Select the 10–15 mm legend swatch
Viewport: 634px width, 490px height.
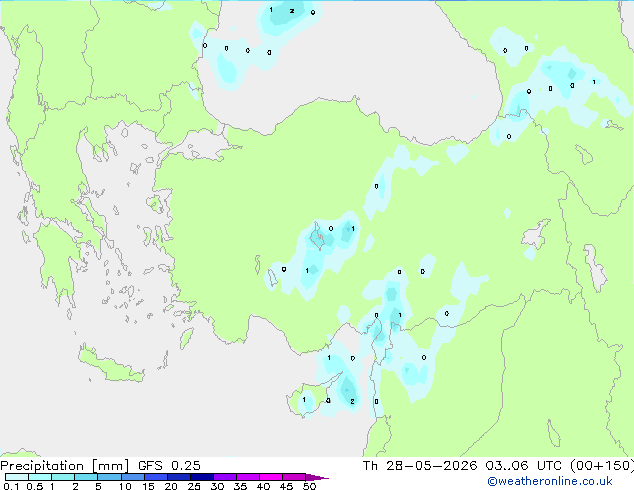click(x=133, y=477)
